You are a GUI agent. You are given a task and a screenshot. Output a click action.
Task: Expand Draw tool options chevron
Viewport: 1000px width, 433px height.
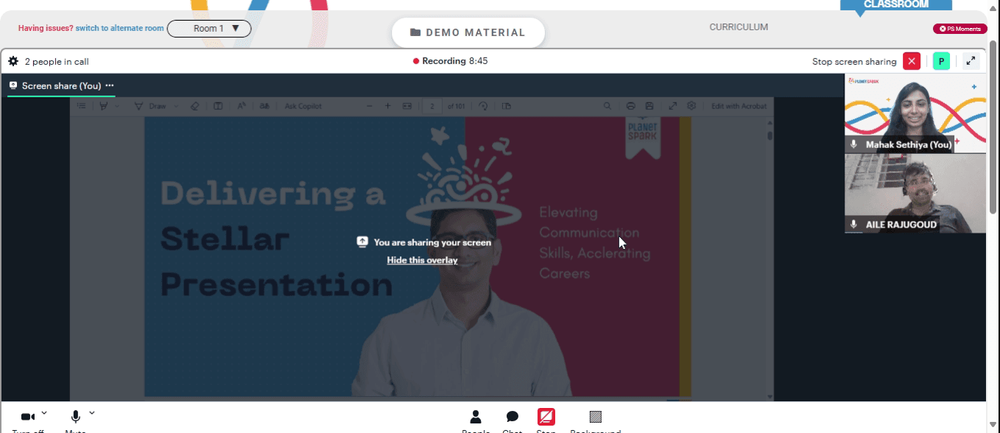tap(177, 106)
